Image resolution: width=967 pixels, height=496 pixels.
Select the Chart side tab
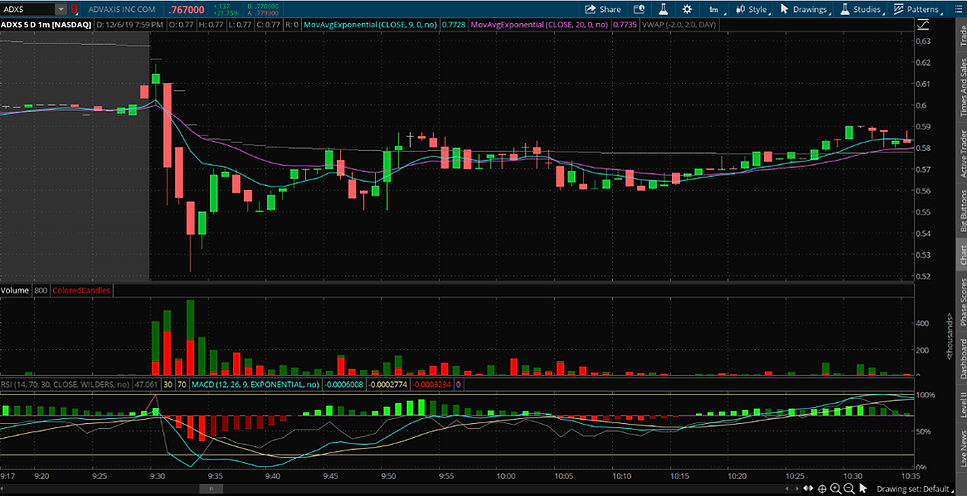click(961, 255)
